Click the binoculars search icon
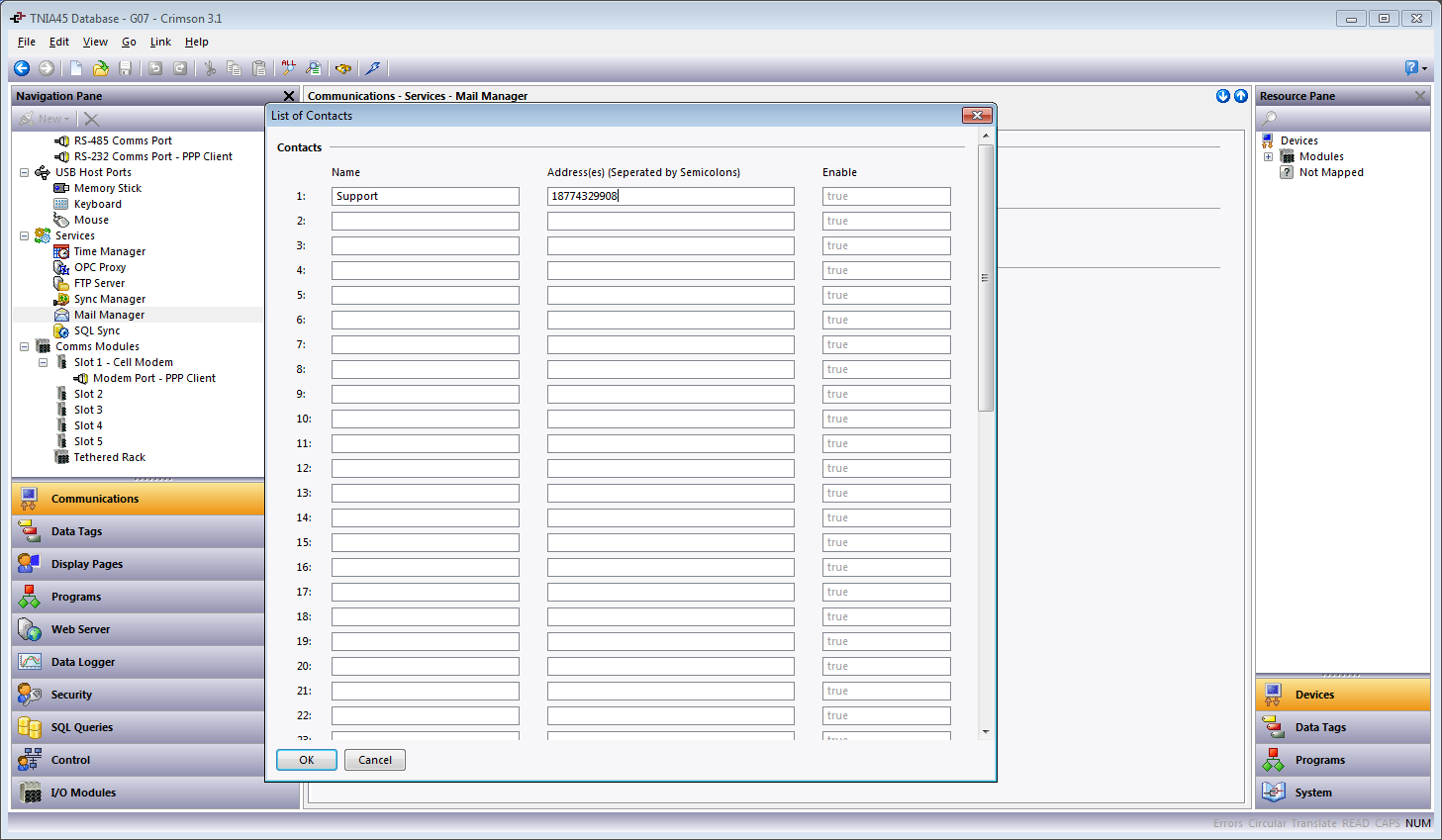 (x=343, y=68)
